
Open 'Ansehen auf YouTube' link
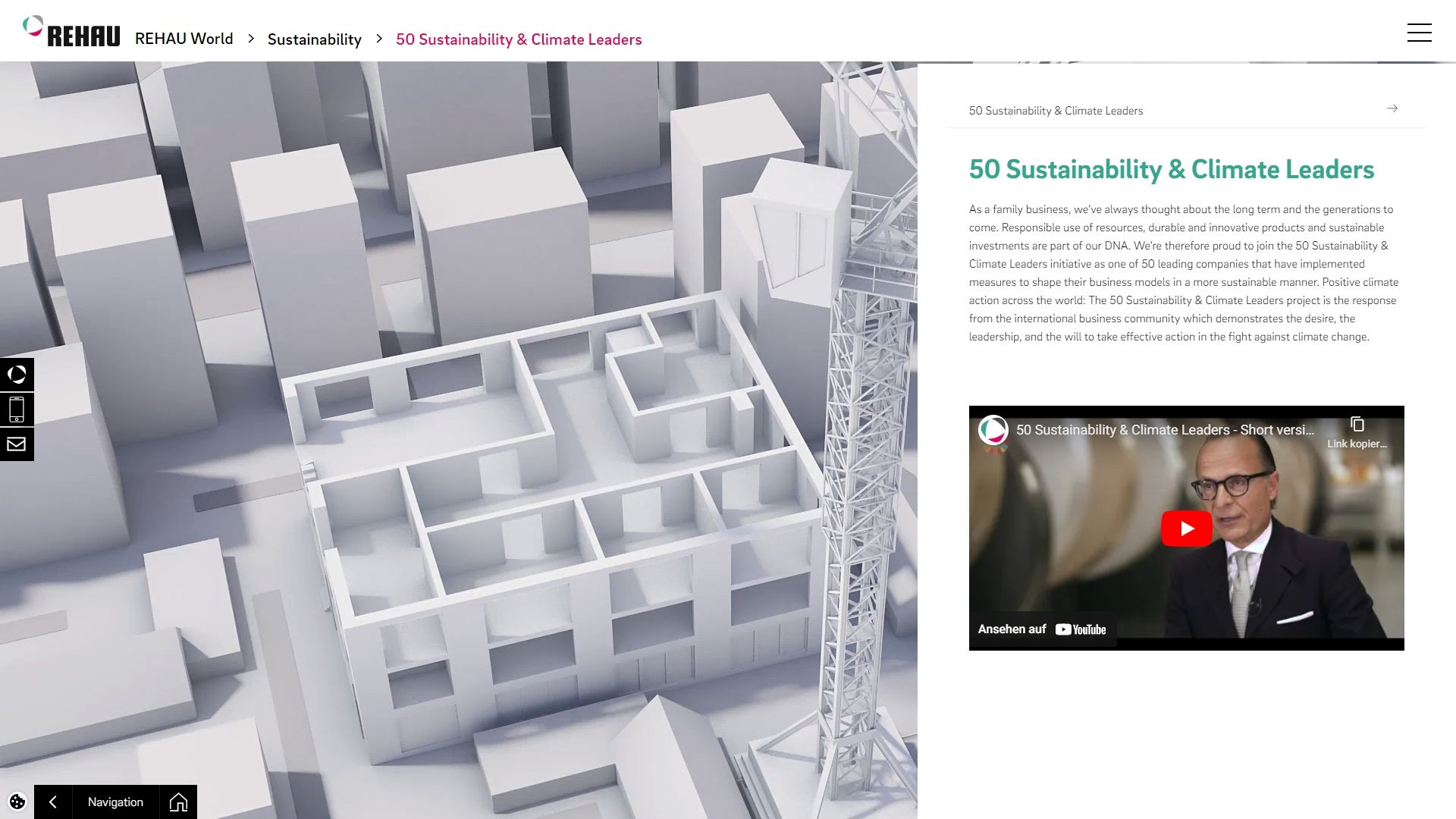click(x=1042, y=629)
